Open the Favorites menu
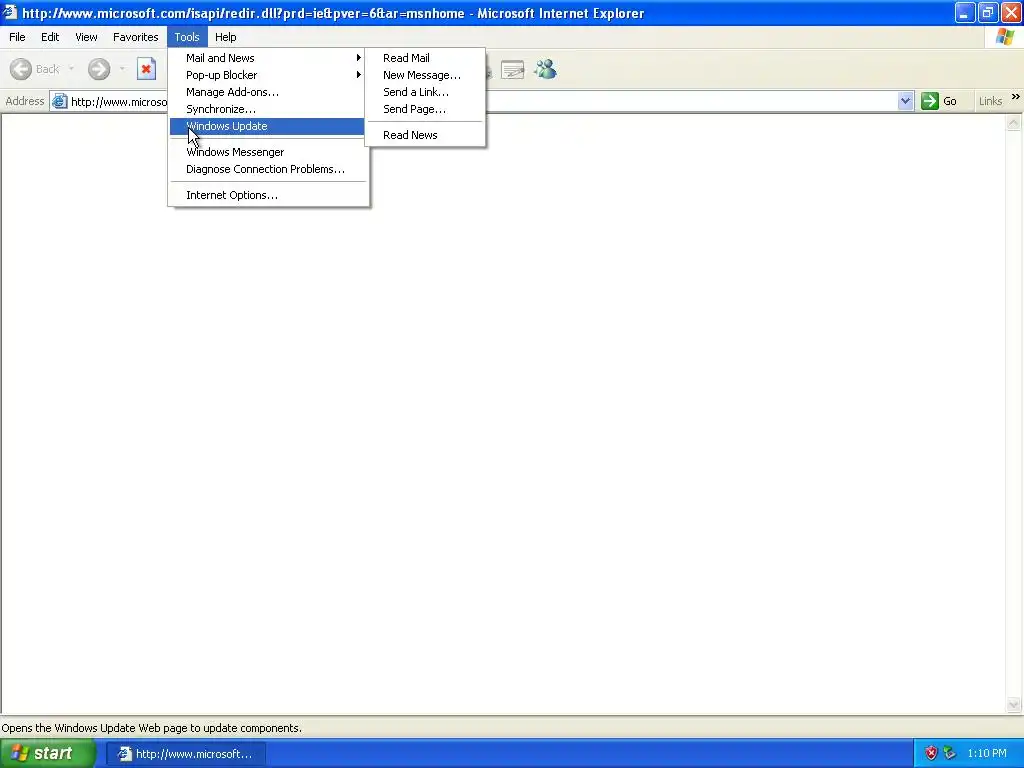Screen dimensions: 1024x768 coord(135,37)
